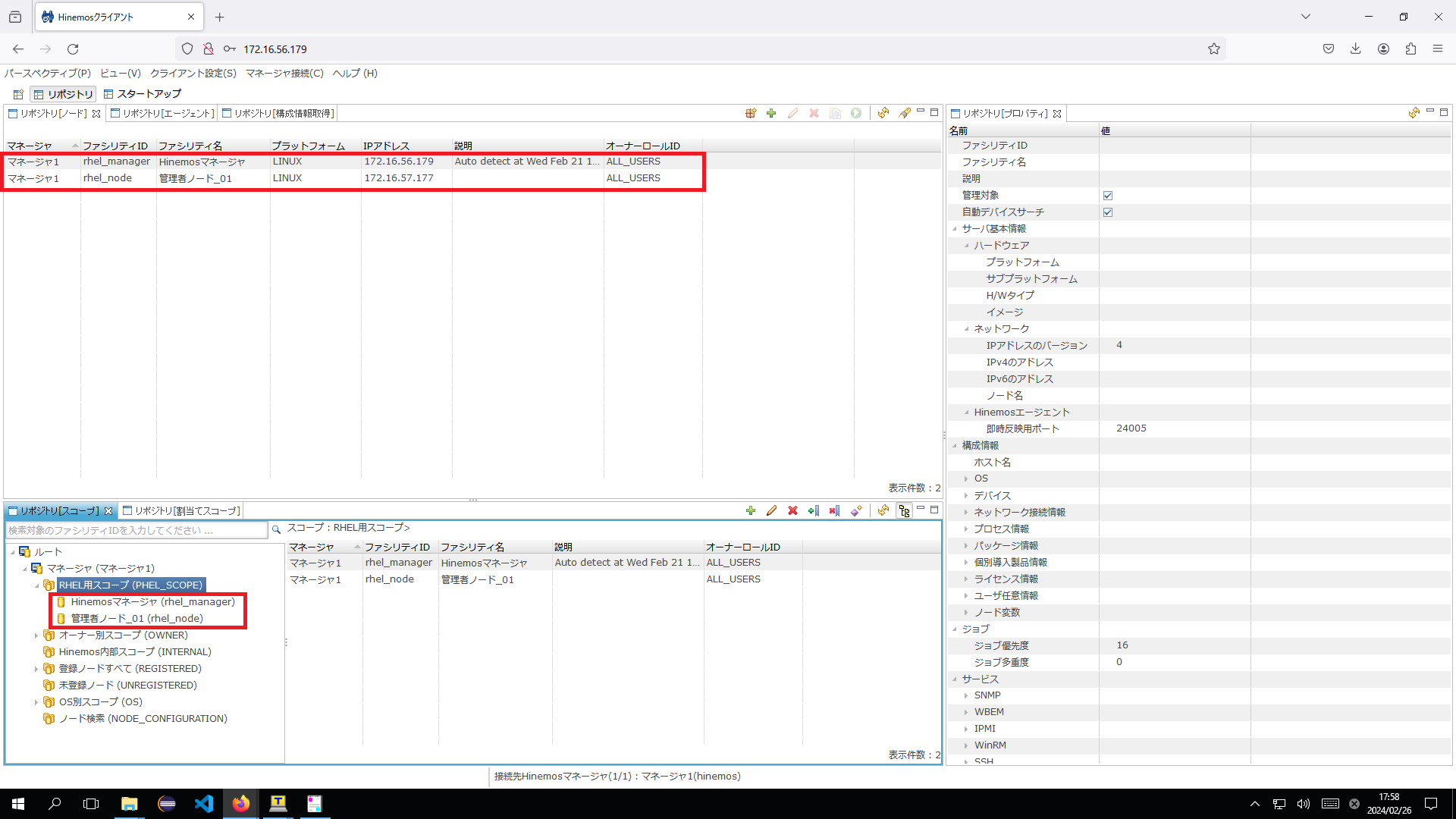Select Hinemosマネージャ (rhel_manager) tree item
This screenshot has width=1456, height=819.
[152, 602]
